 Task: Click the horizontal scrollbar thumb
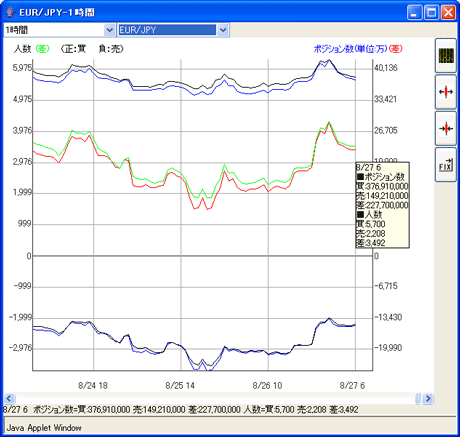pyautogui.click(x=418, y=398)
